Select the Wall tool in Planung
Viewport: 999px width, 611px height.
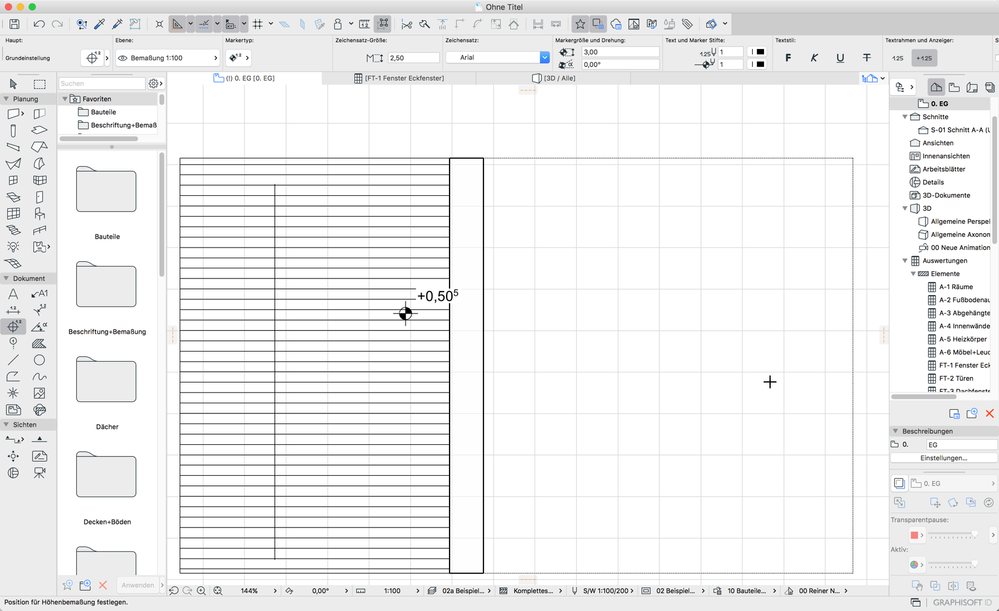13,114
